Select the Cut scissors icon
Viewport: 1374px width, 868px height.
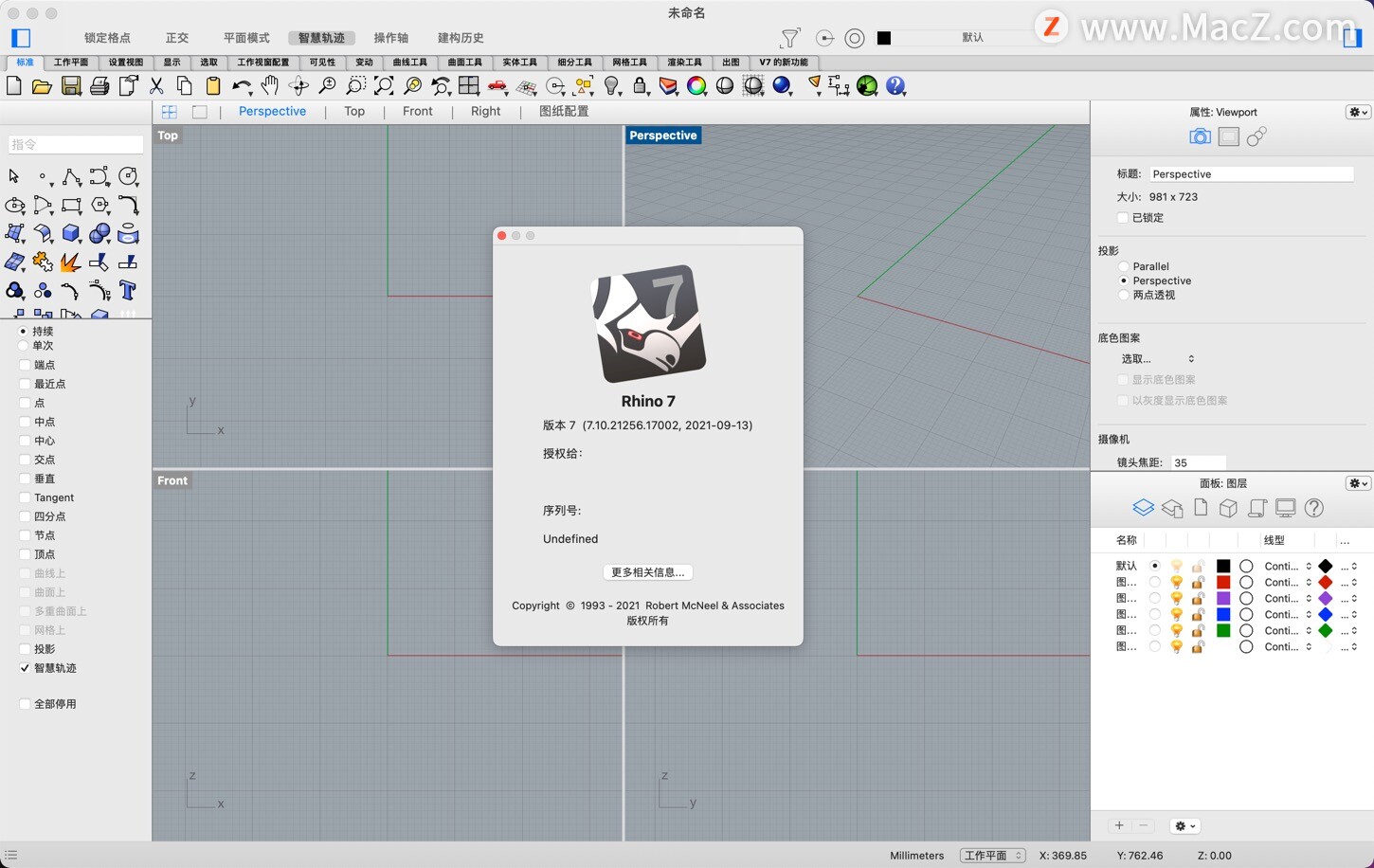pyautogui.click(x=156, y=86)
